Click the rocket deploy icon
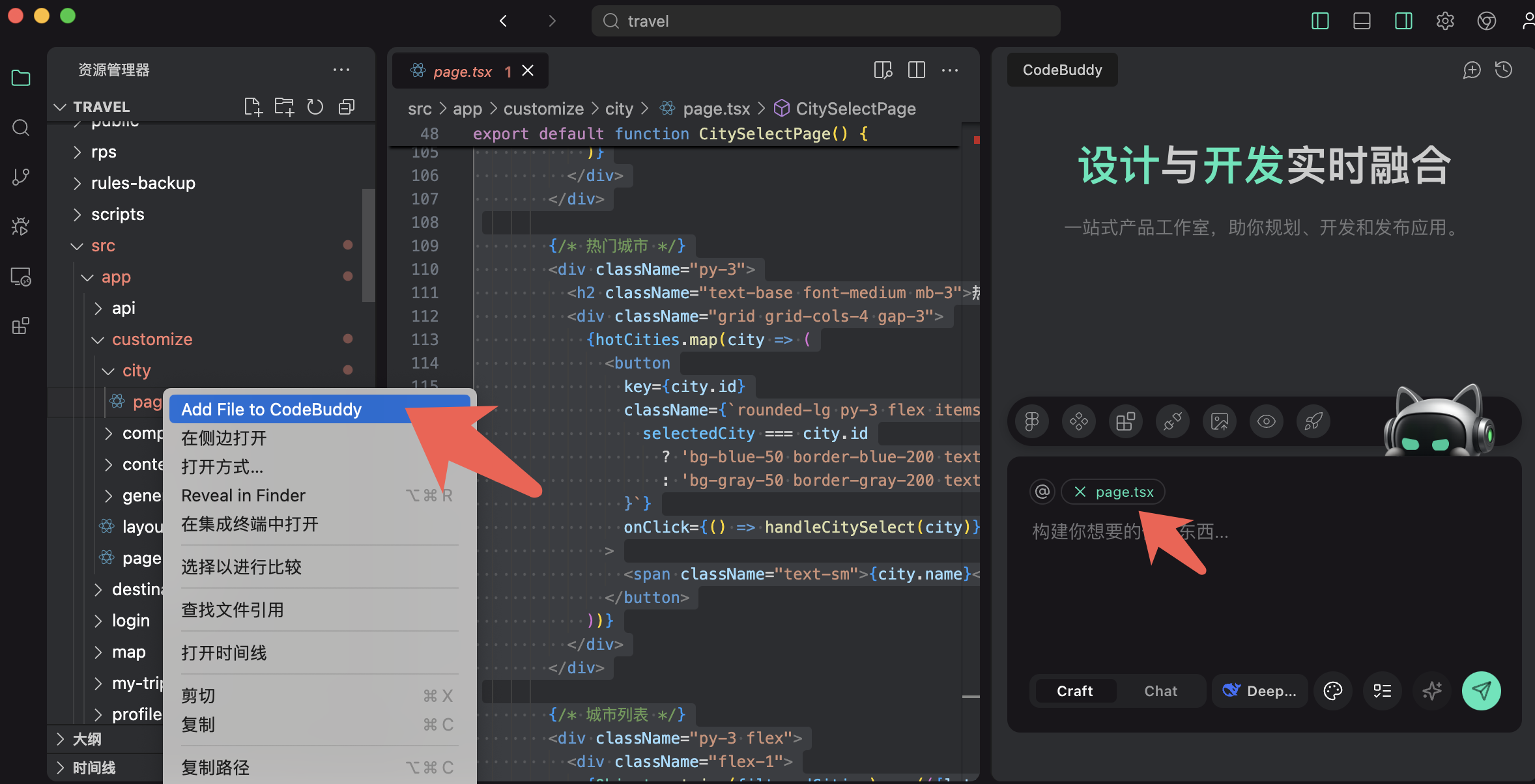Viewport: 1535px width, 784px height. [1313, 422]
